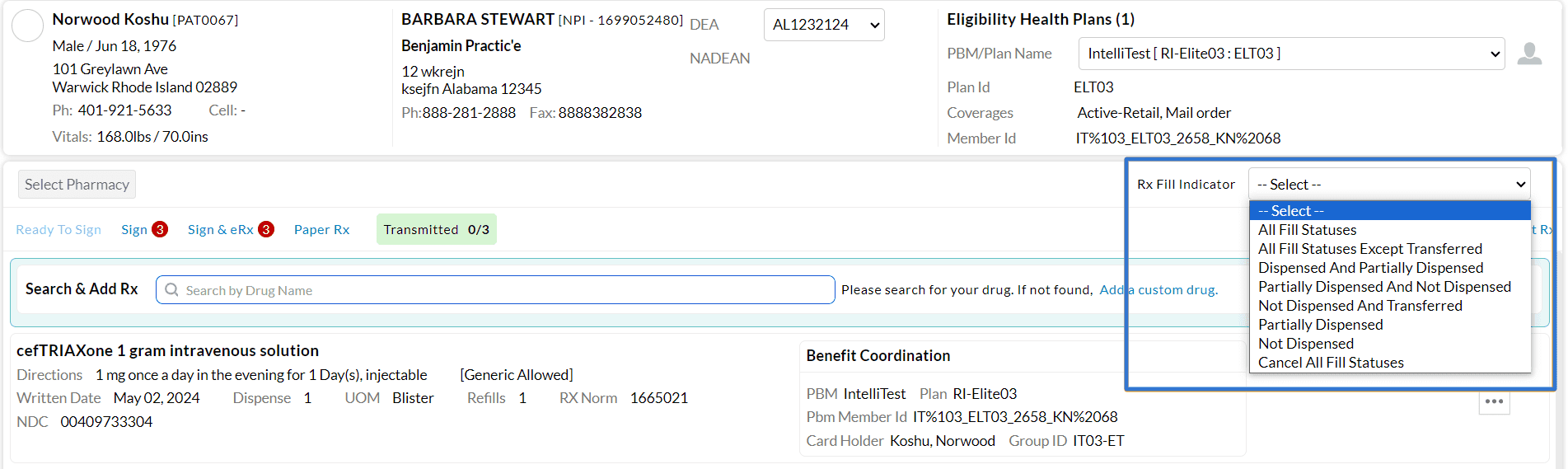Select Cancel All Fill Statuses option
This screenshot has width=1568, height=469.
[x=1331, y=363]
